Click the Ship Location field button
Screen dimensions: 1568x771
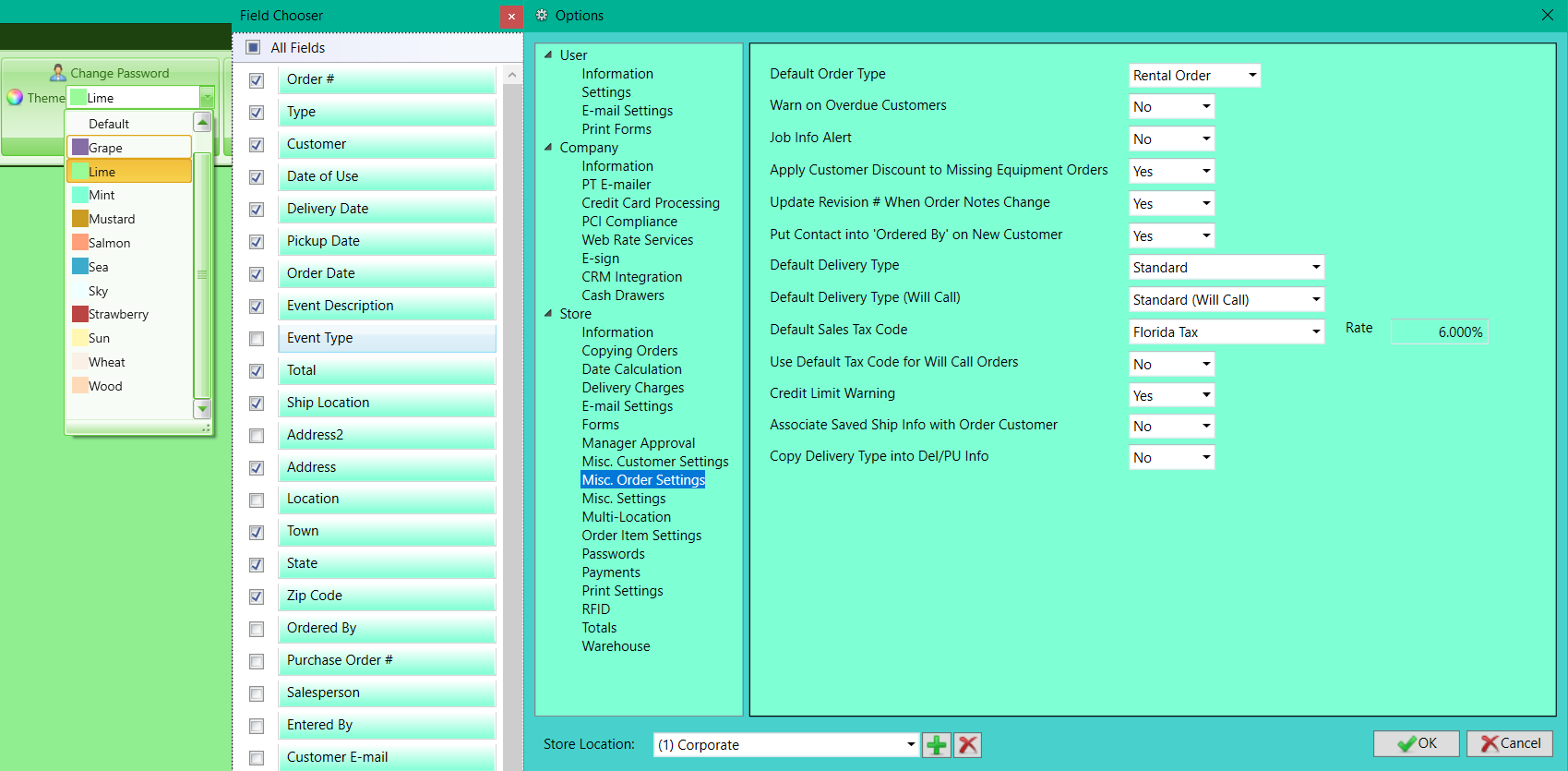387,403
